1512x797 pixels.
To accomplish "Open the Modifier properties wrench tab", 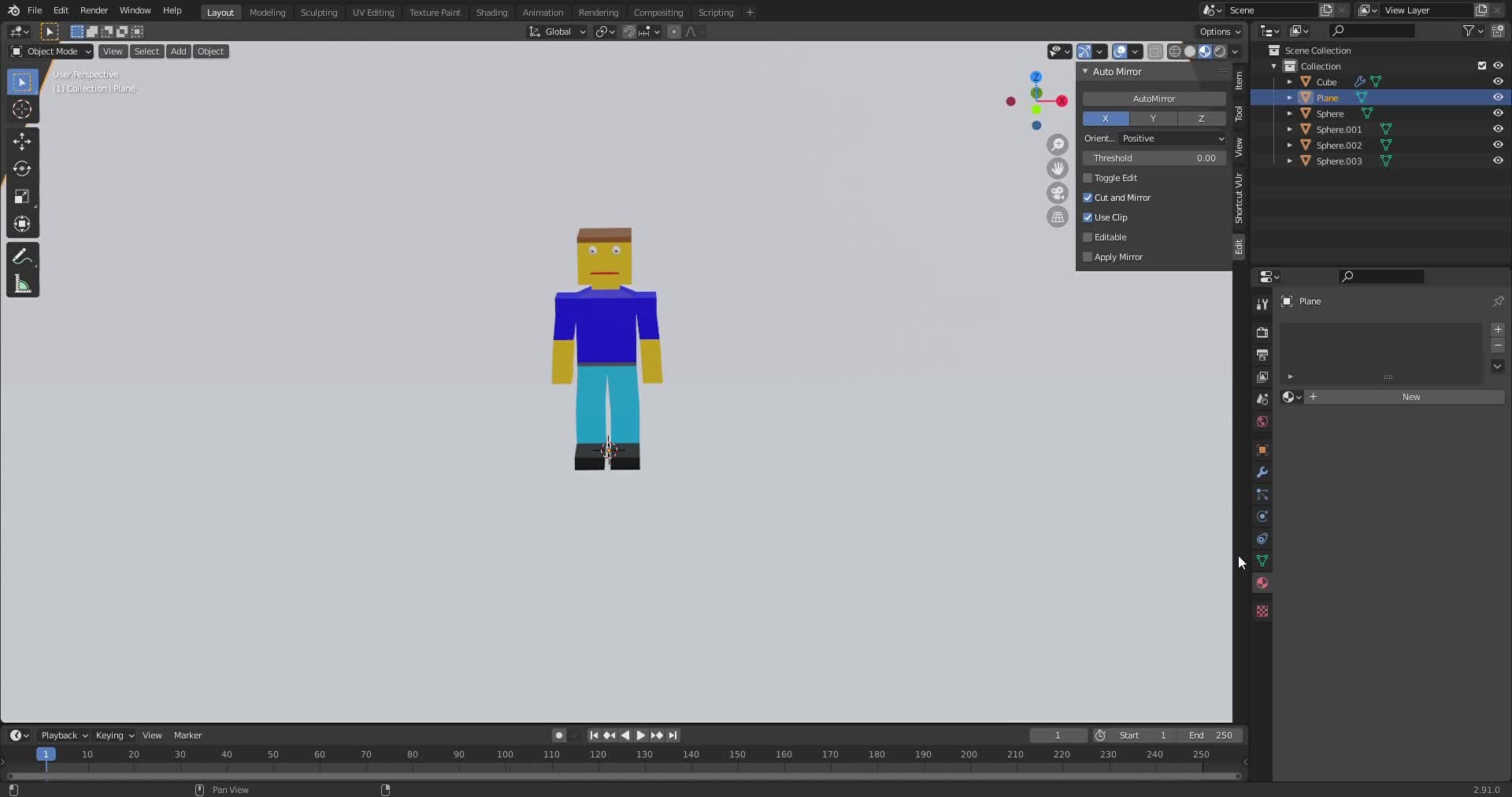I will 1262,473.
